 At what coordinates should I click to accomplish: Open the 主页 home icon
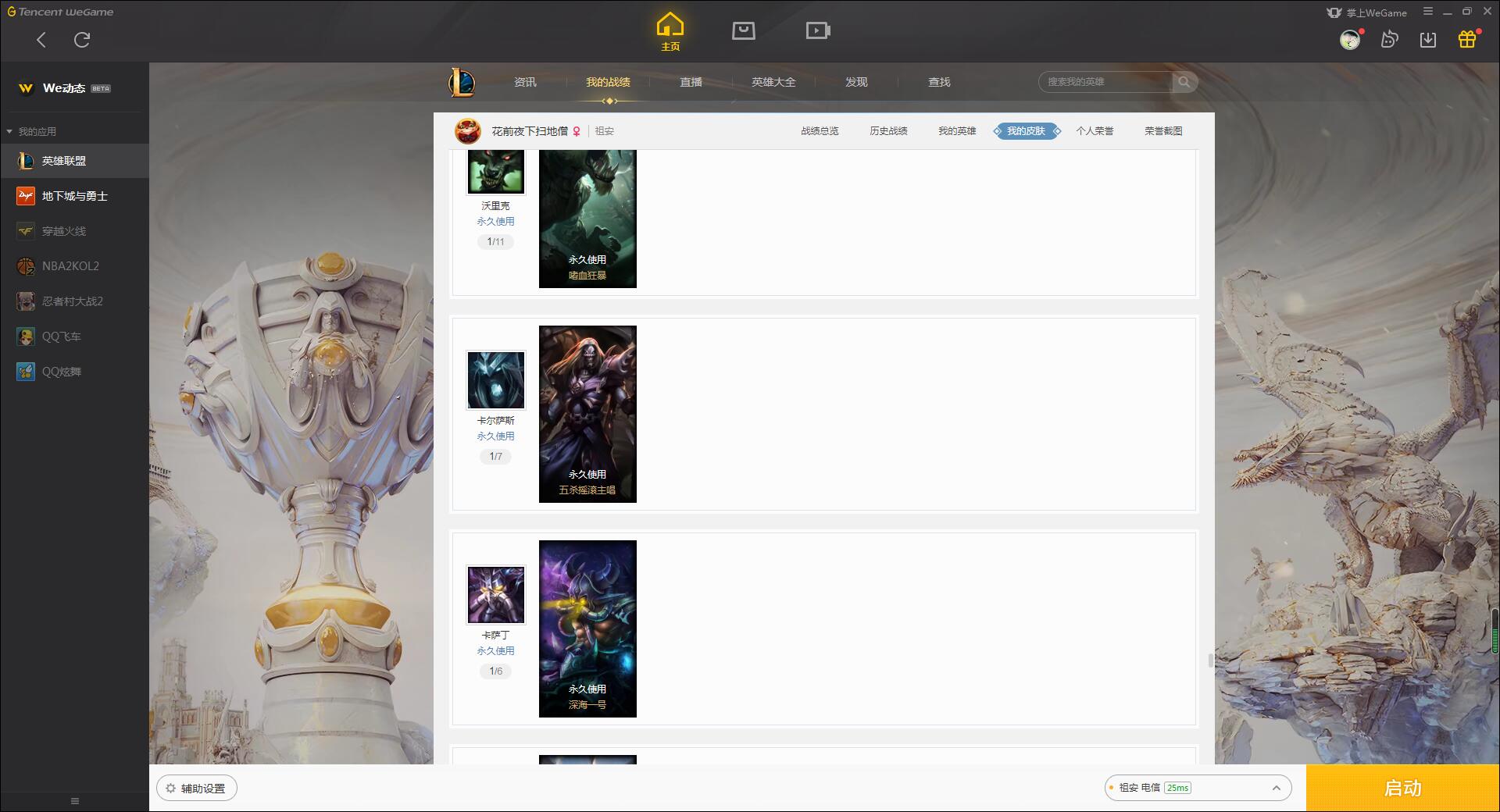click(x=670, y=32)
